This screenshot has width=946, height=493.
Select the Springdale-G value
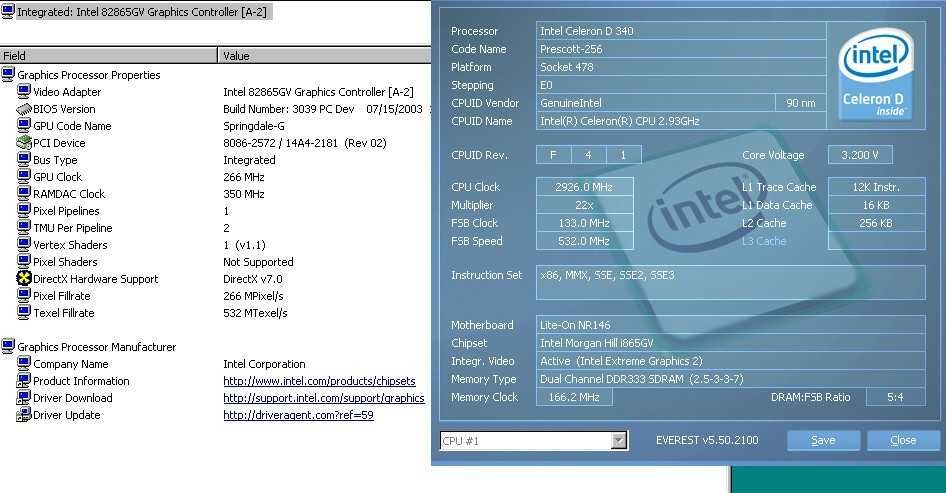[x=253, y=126]
